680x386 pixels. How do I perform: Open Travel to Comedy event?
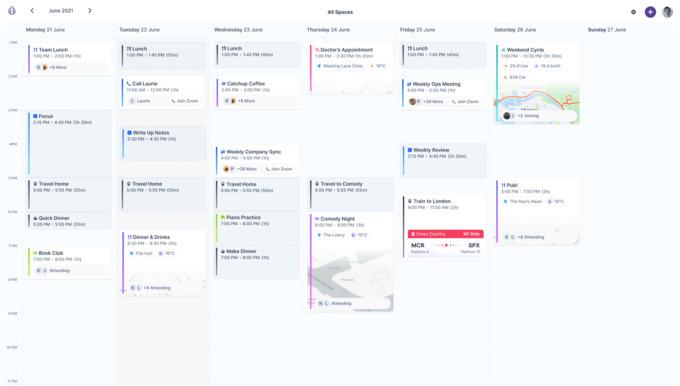pyautogui.click(x=351, y=194)
